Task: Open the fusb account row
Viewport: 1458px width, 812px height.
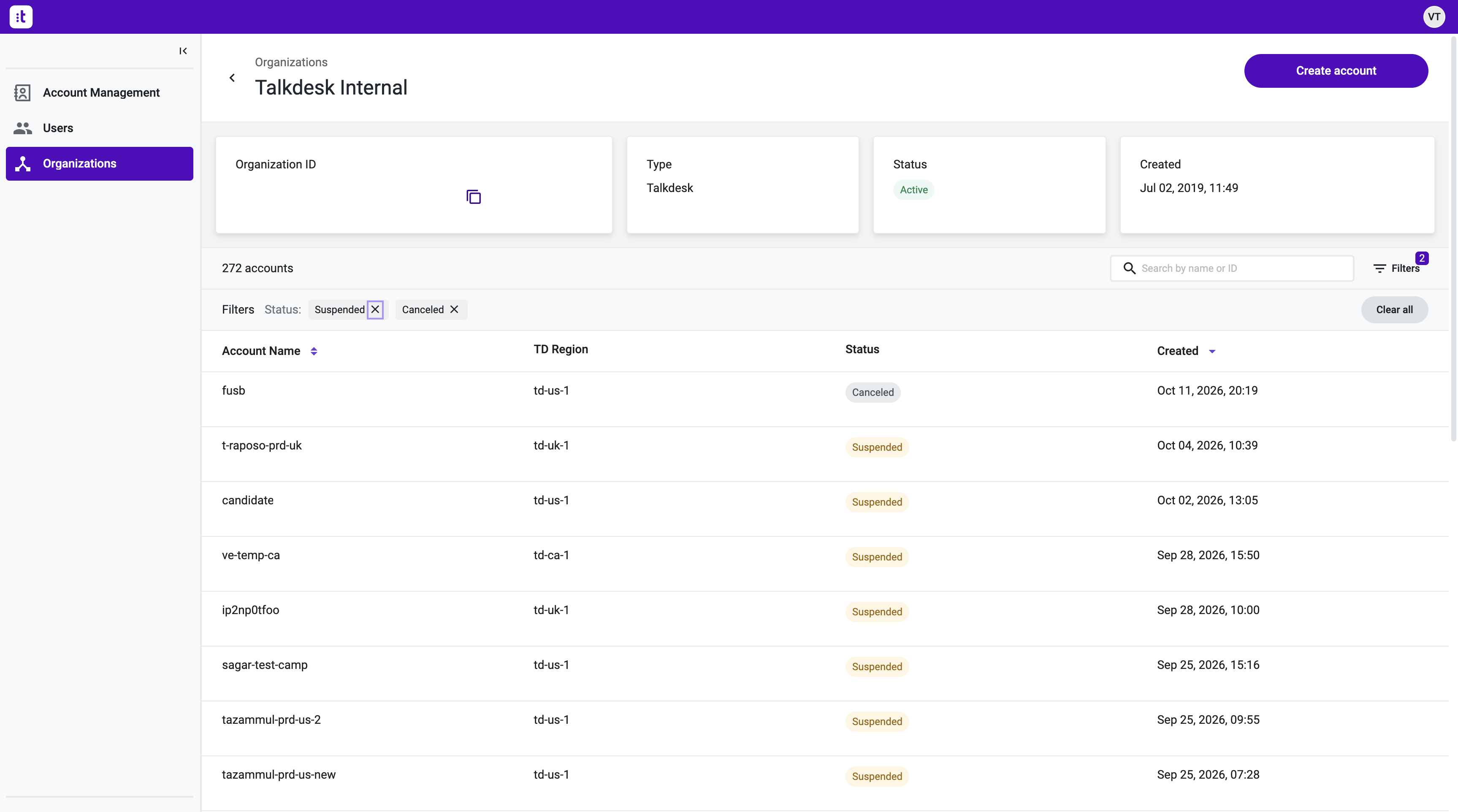Action: click(x=825, y=399)
